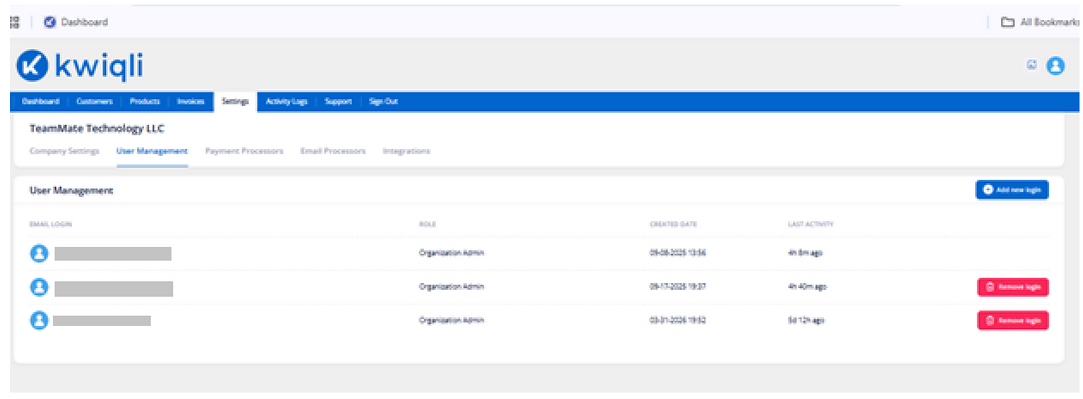Switch to Payment Processors tab
Image resolution: width=1083 pixels, height=399 pixels.
pos(245,151)
